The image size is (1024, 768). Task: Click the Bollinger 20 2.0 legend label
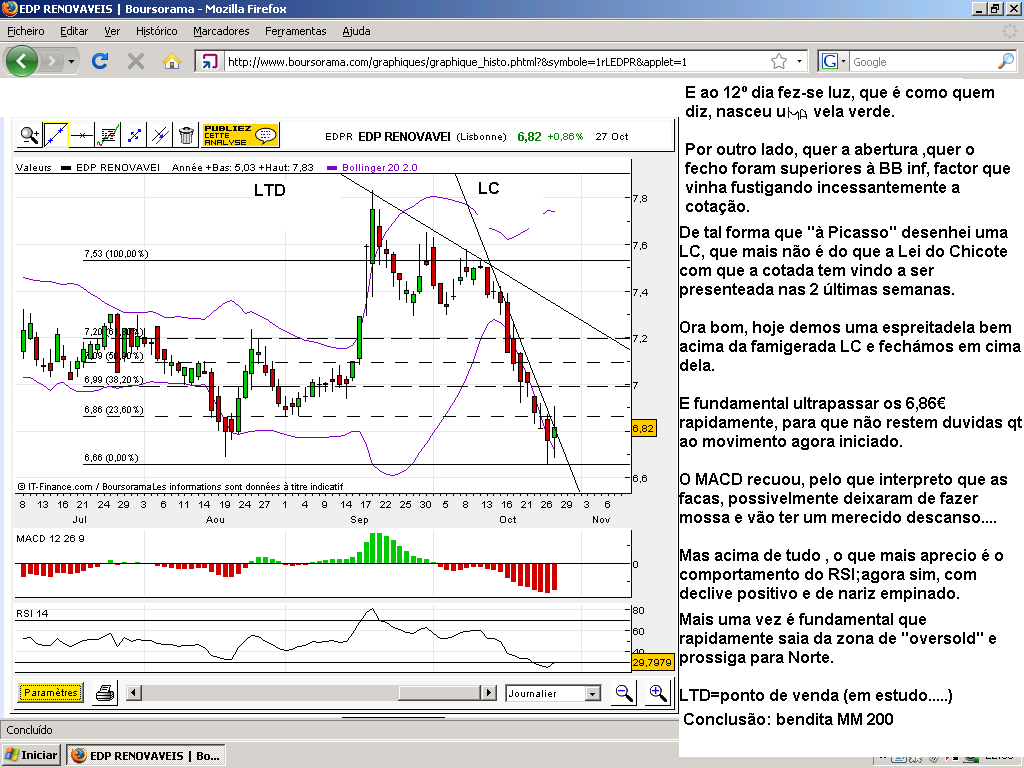click(379, 167)
